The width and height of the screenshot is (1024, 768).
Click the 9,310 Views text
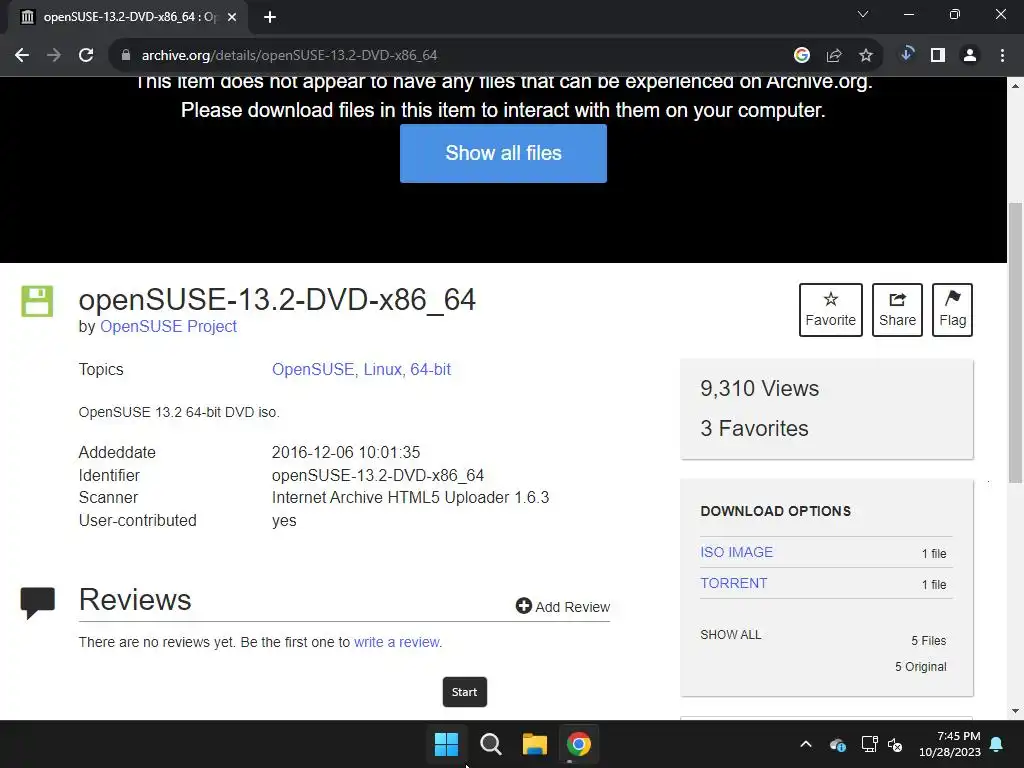760,389
